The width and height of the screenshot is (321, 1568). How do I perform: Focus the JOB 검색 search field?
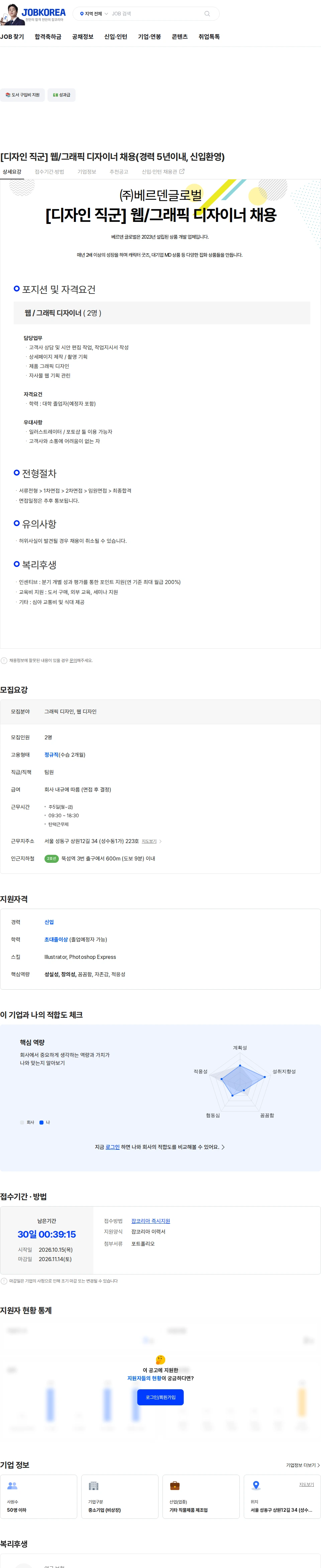[x=155, y=13]
